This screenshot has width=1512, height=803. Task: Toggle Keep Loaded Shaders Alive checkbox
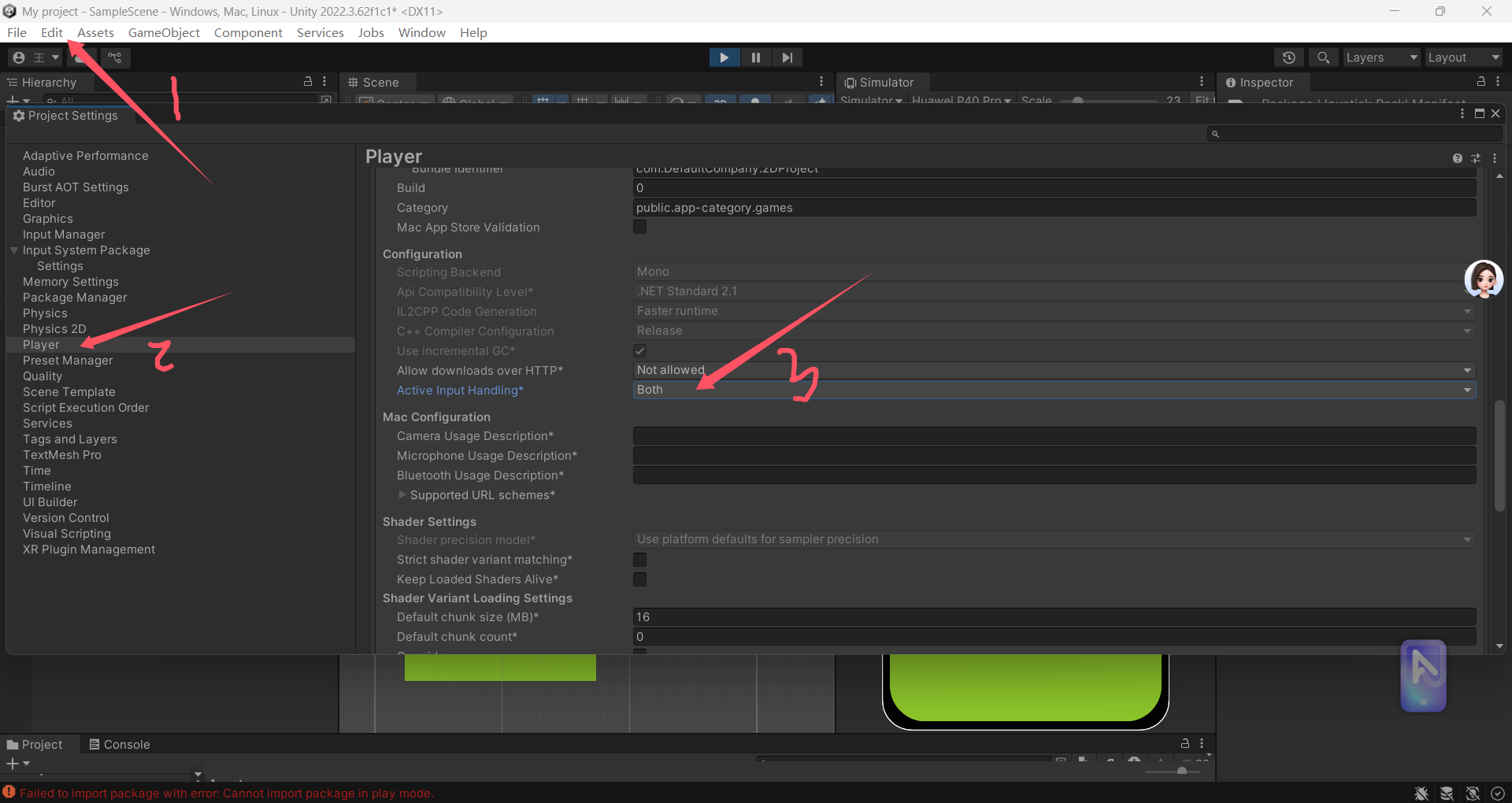tap(640, 579)
